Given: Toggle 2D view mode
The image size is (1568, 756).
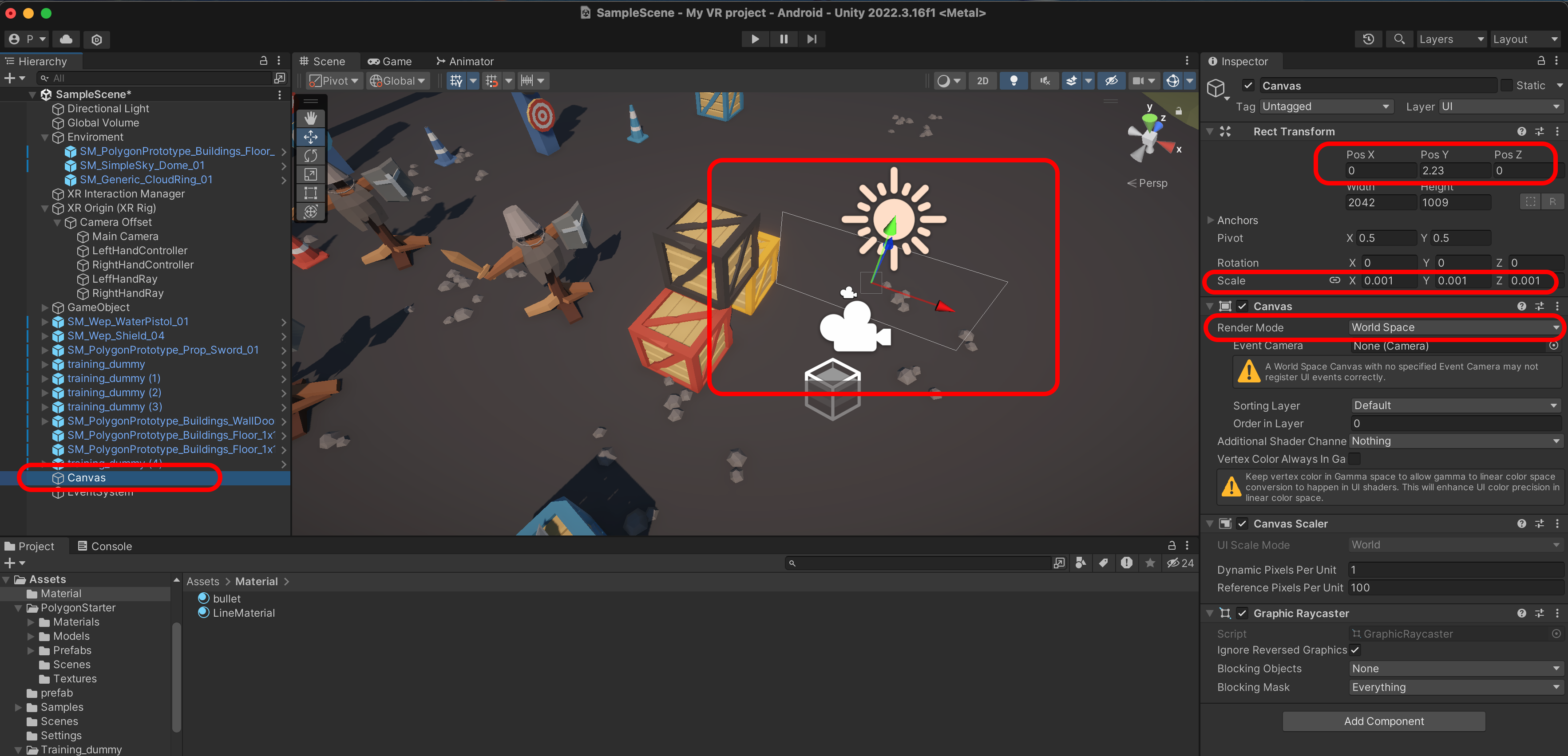Looking at the screenshot, I should click(x=982, y=81).
